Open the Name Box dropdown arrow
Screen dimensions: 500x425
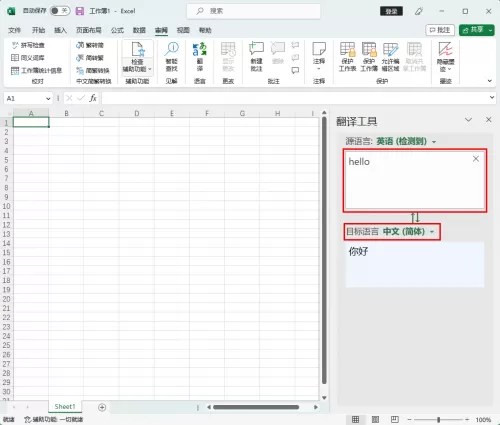(x=48, y=99)
